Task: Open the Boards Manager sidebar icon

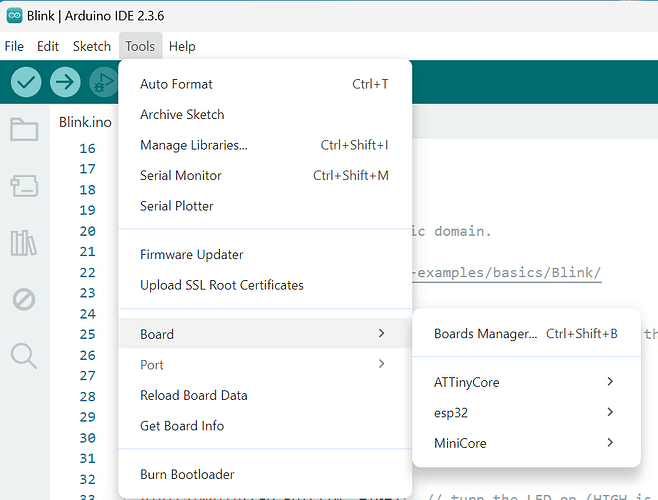Action: tap(24, 185)
